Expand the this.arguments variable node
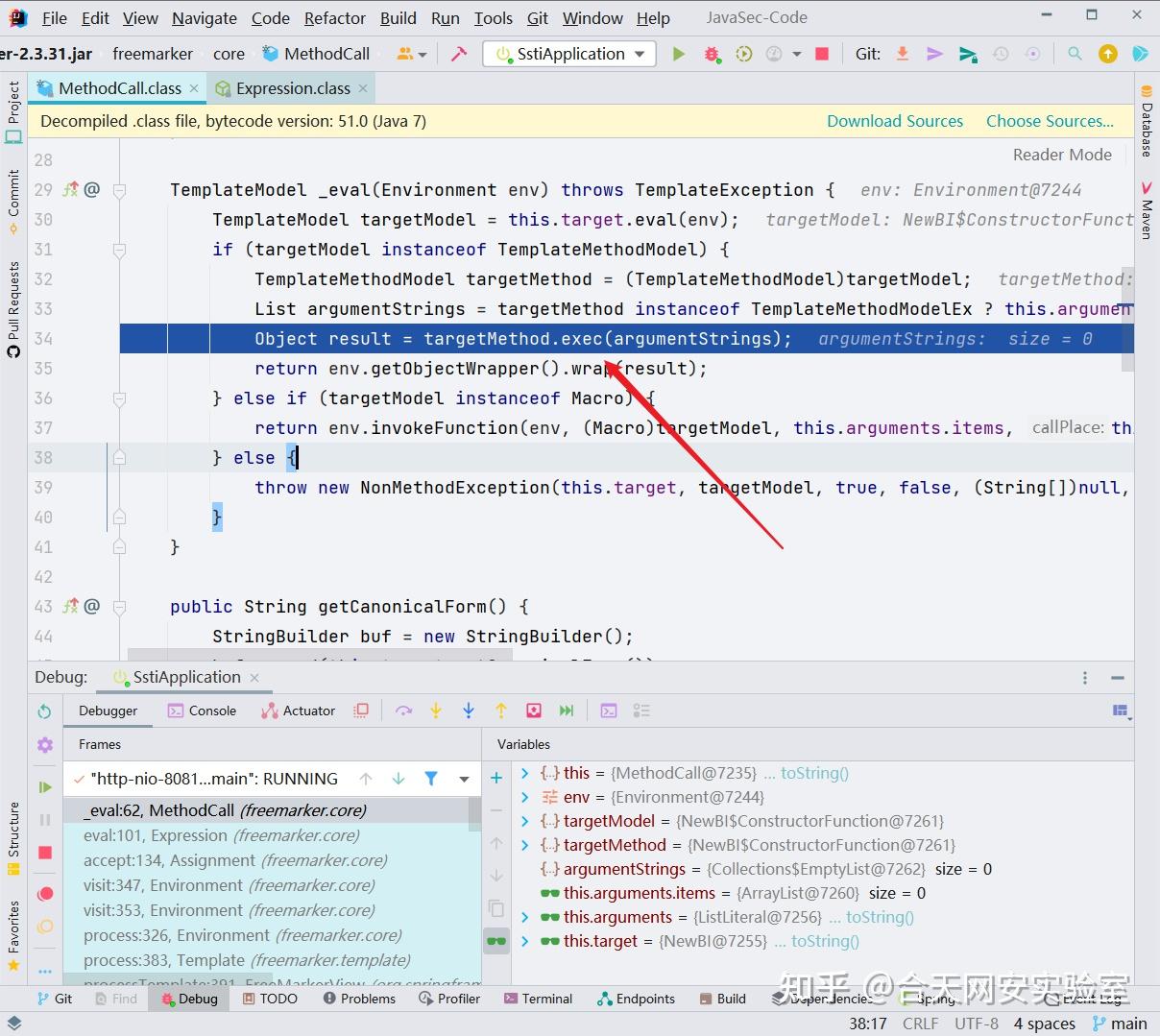 524,917
